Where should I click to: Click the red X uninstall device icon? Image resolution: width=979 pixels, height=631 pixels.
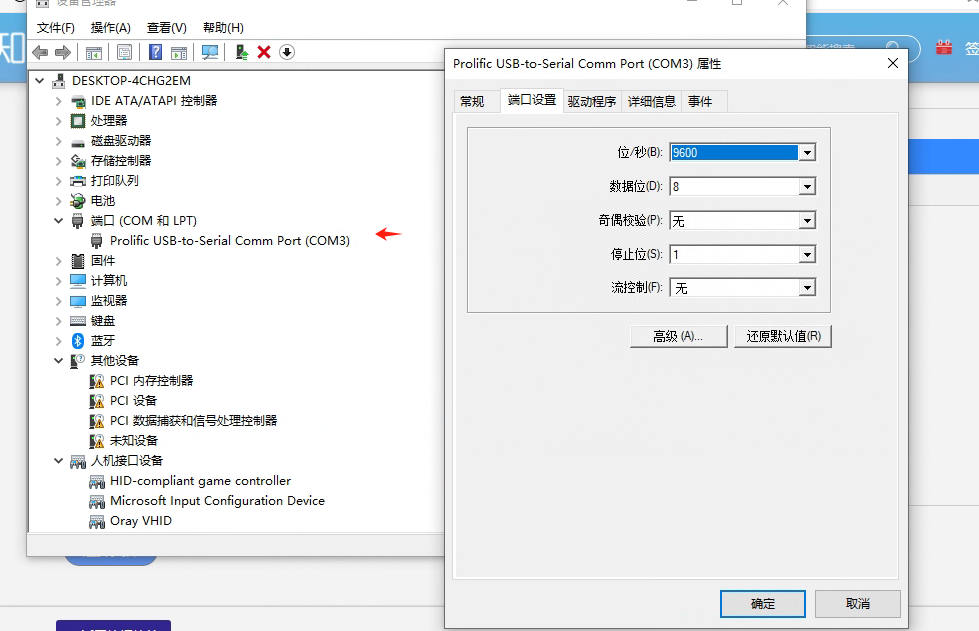pos(264,52)
